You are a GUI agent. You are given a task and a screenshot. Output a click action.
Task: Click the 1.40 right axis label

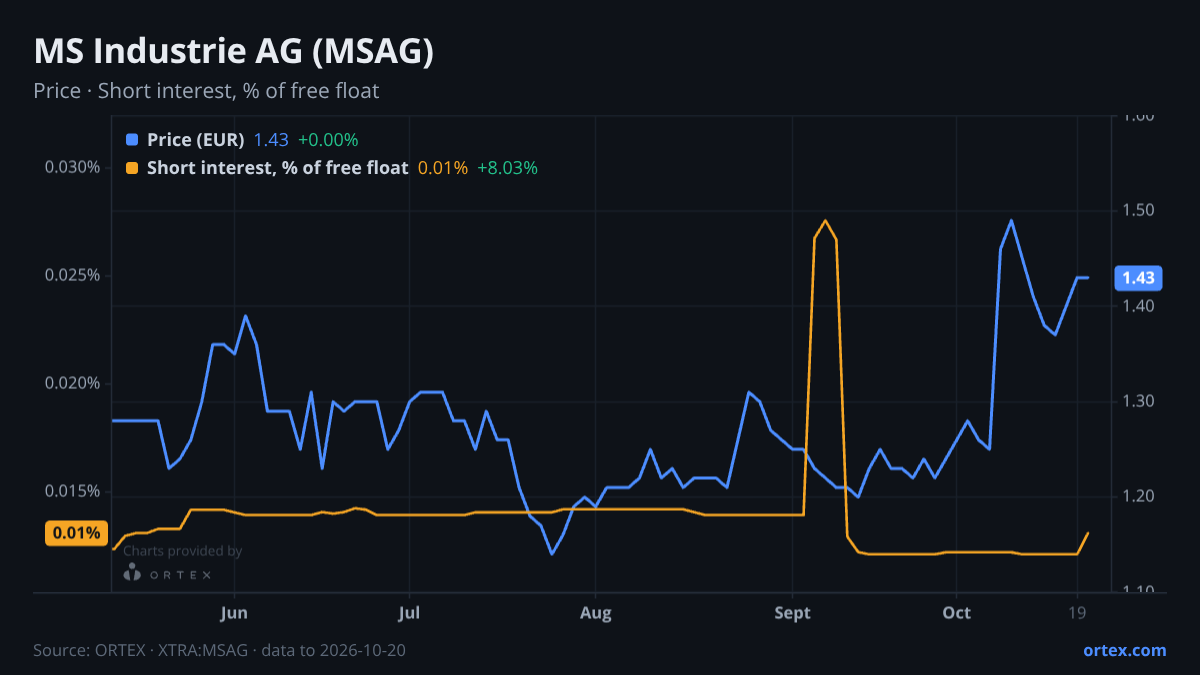[1139, 306]
